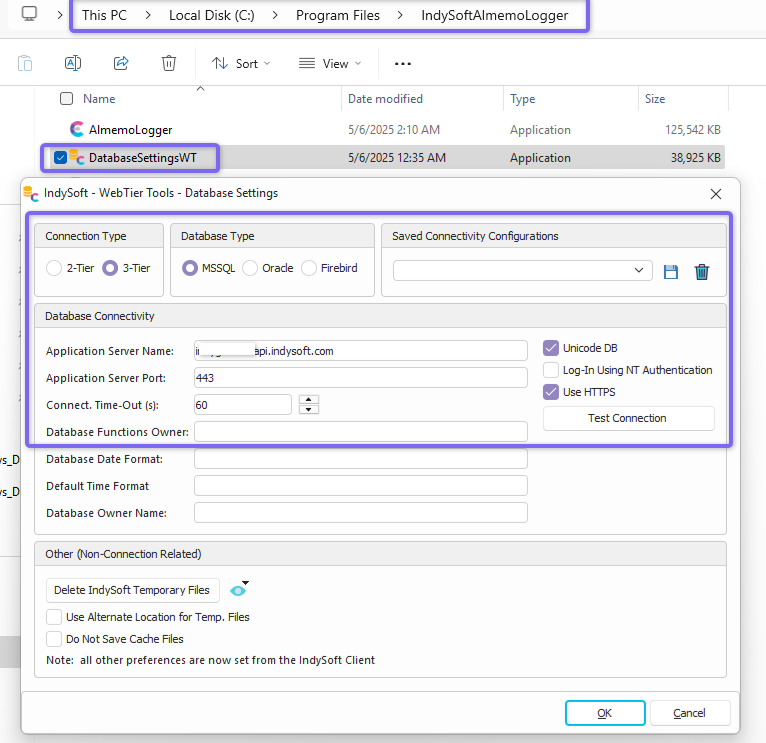Select the 2-Tier connection type
The image size is (766, 743).
click(x=54, y=268)
